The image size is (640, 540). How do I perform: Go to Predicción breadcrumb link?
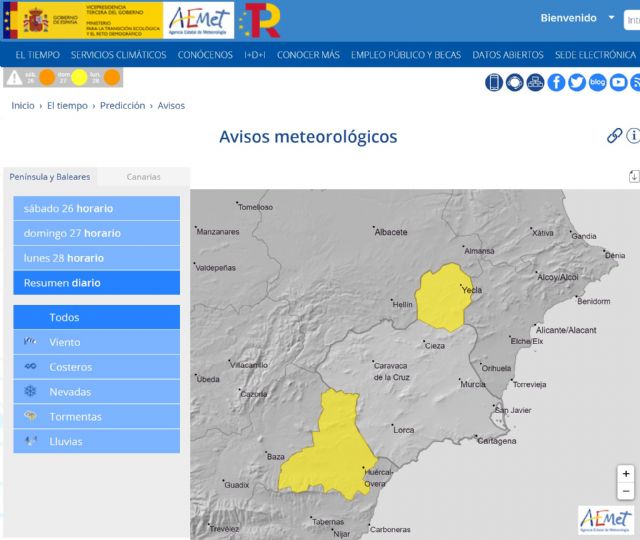coord(122,106)
